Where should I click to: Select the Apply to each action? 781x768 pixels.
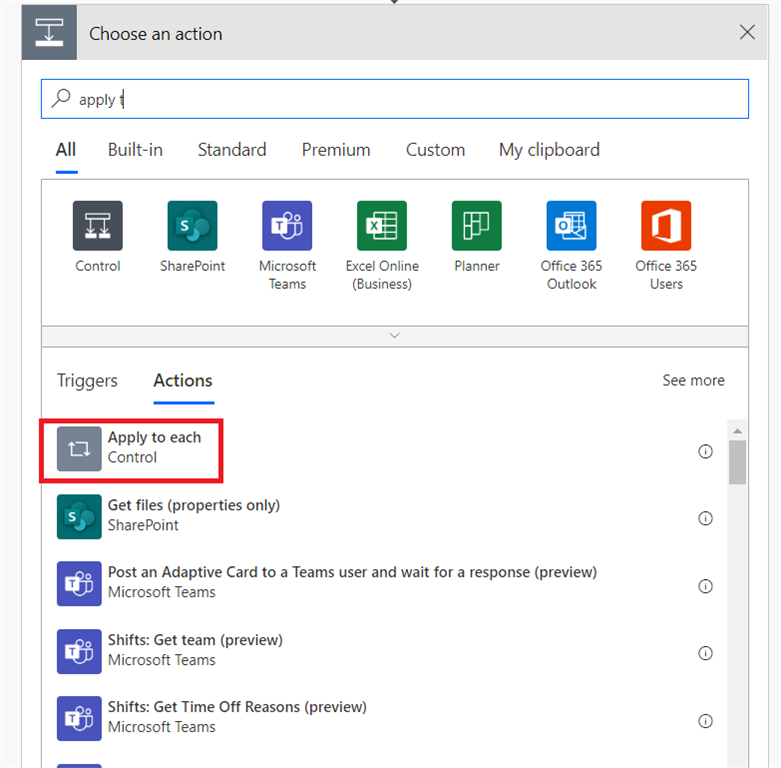(x=385, y=449)
